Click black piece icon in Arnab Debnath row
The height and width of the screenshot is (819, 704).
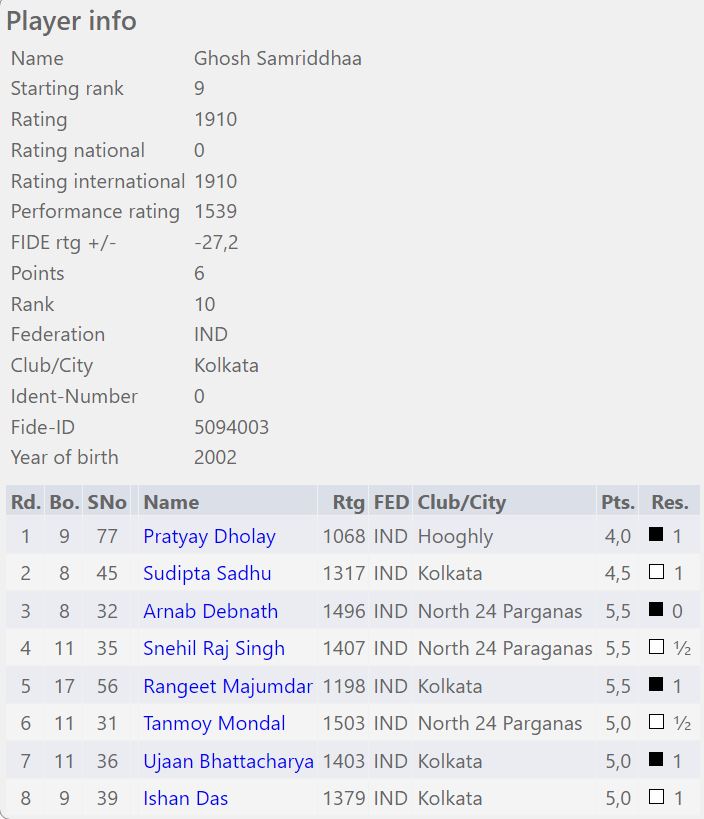coord(656,610)
